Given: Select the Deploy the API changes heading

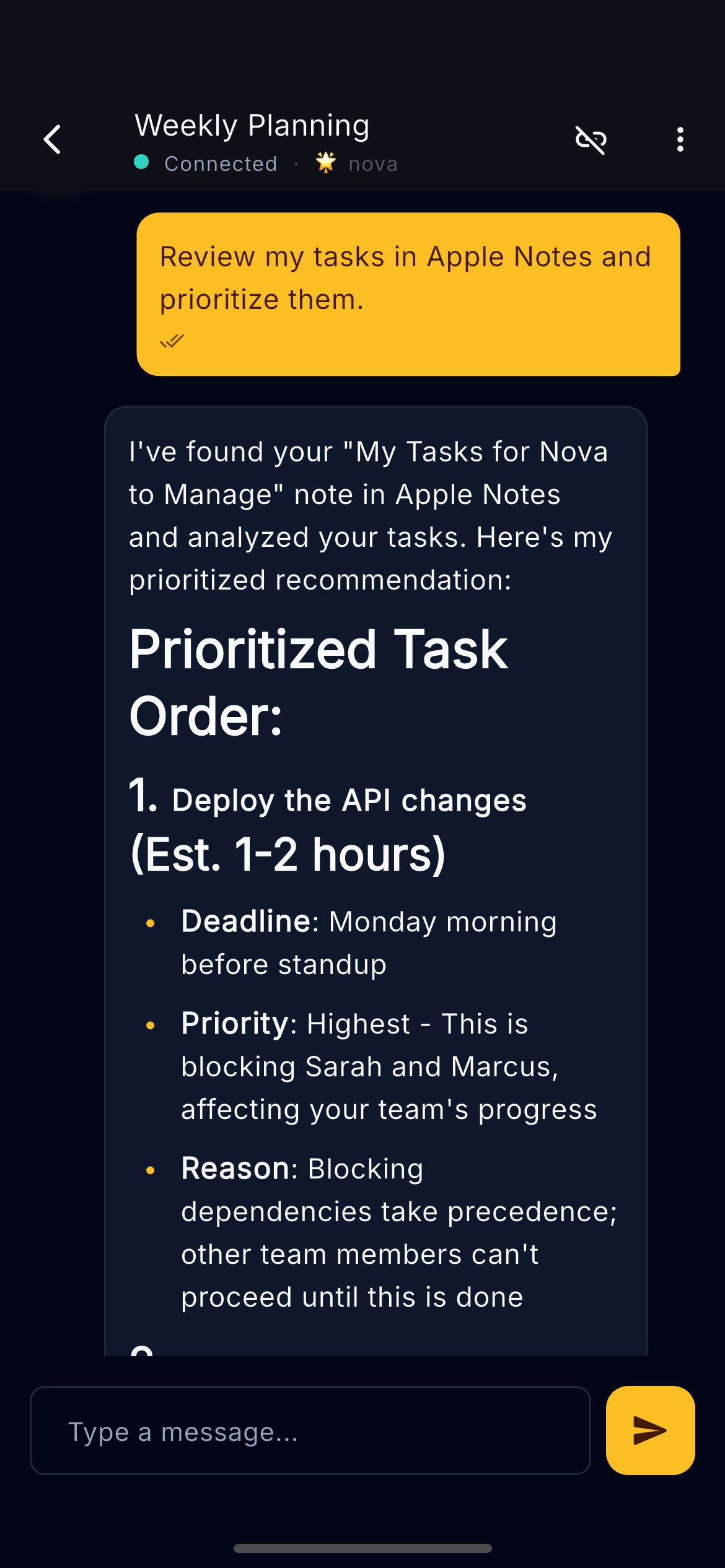Looking at the screenshot, I should [x=349, y=800].
